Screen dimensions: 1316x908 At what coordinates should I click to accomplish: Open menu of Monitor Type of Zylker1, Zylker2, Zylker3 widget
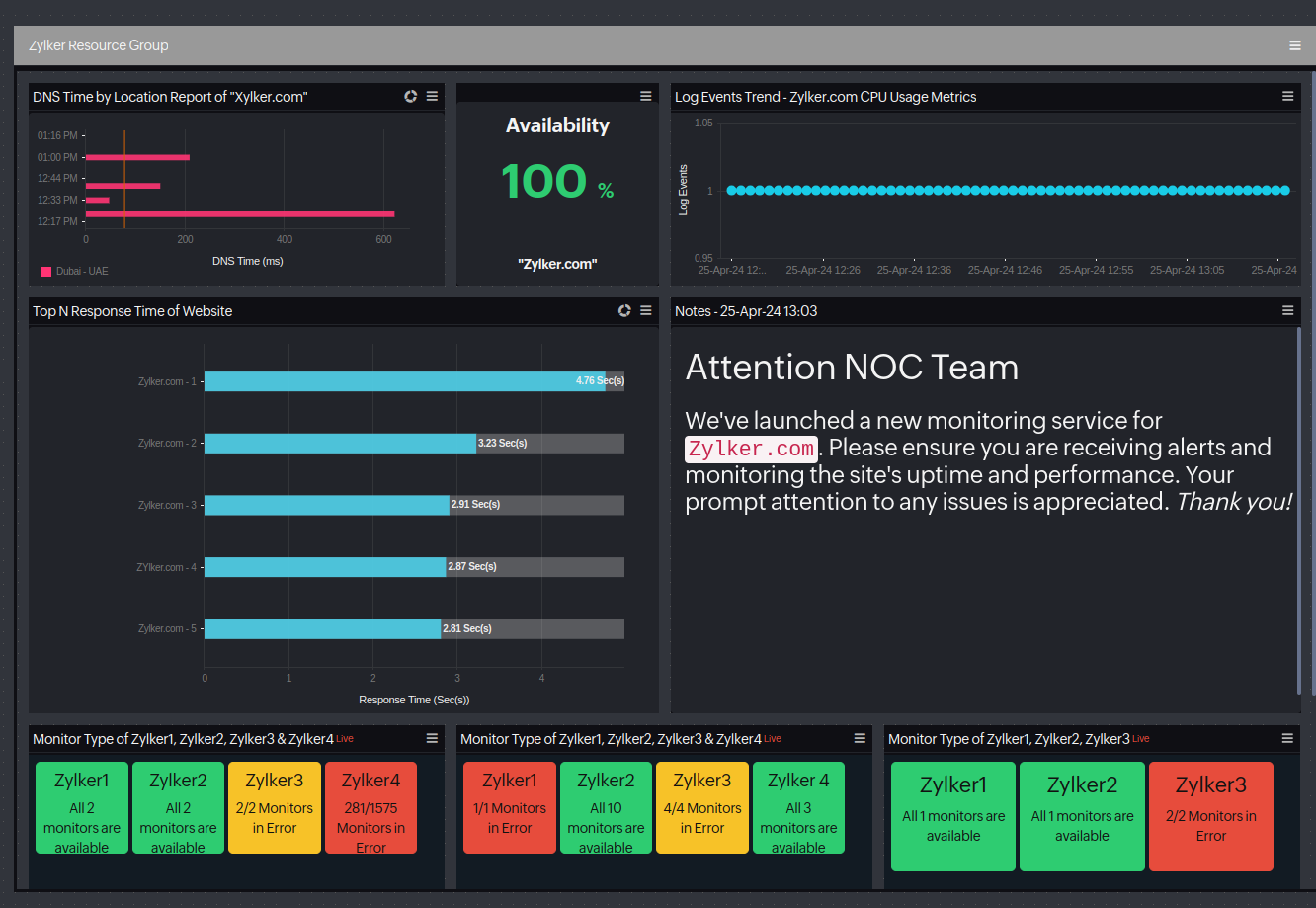click(x=1287, y=738)
